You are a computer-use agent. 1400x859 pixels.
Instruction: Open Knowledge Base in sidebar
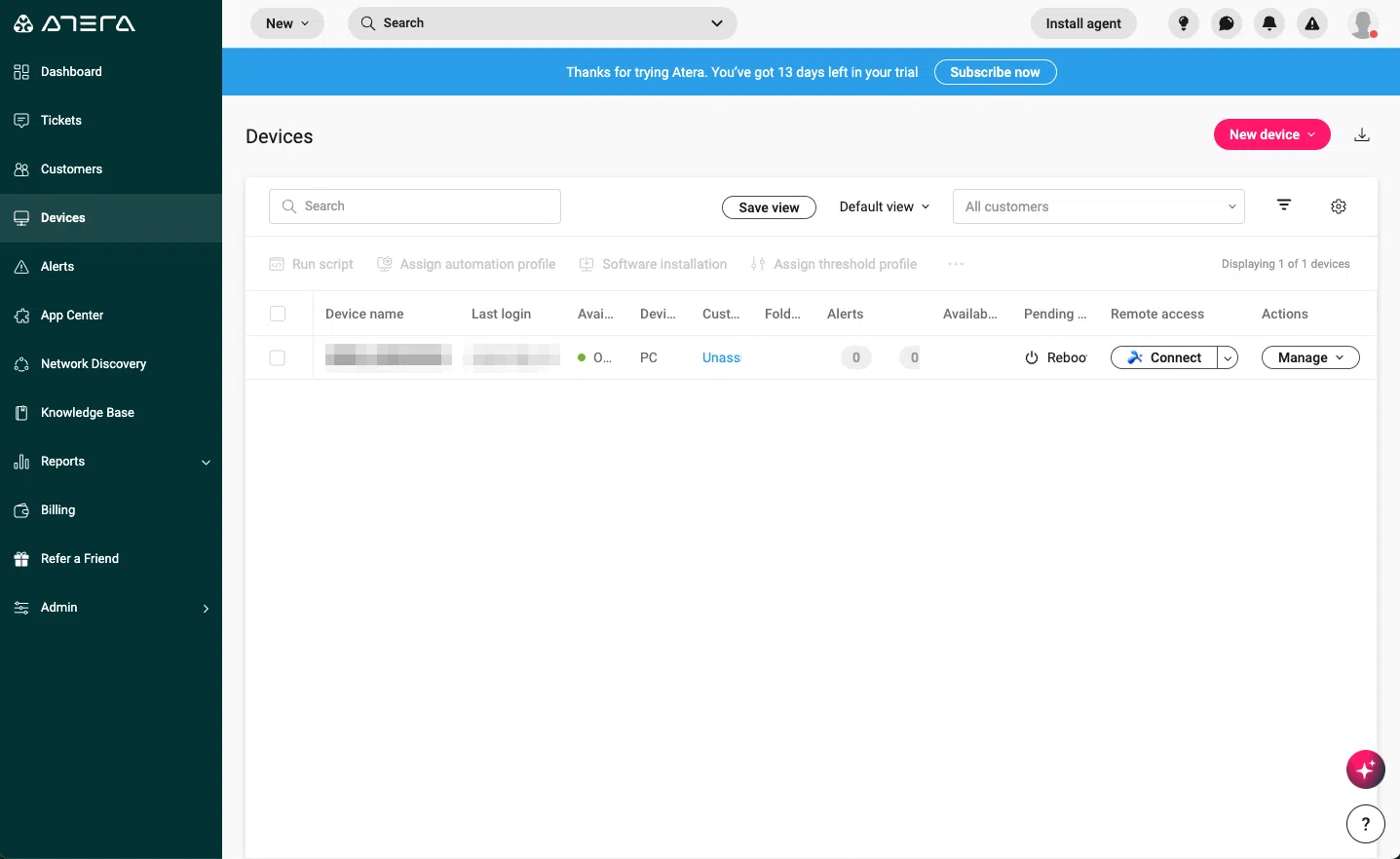[111, 413]
